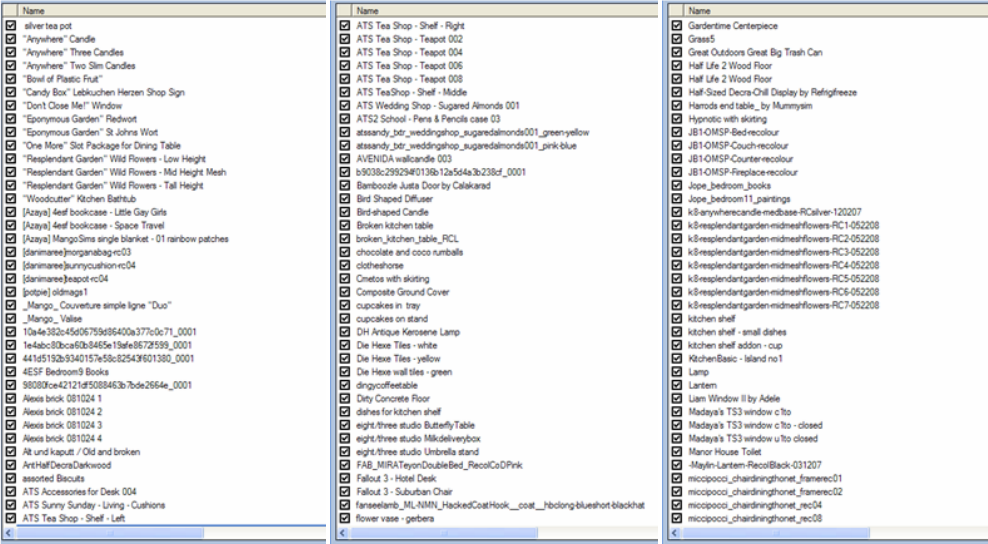Select [potpie] oldmags1 entry

[x=55, y=292]
